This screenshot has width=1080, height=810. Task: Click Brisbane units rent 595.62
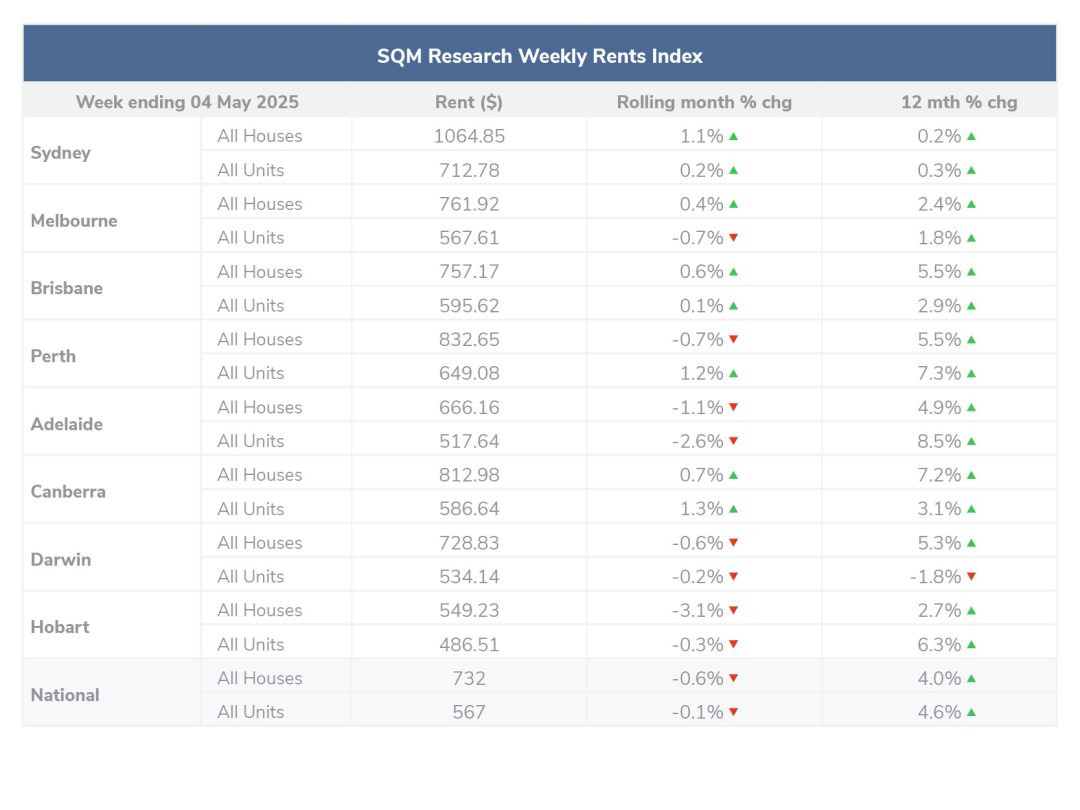tap(469, 305)
